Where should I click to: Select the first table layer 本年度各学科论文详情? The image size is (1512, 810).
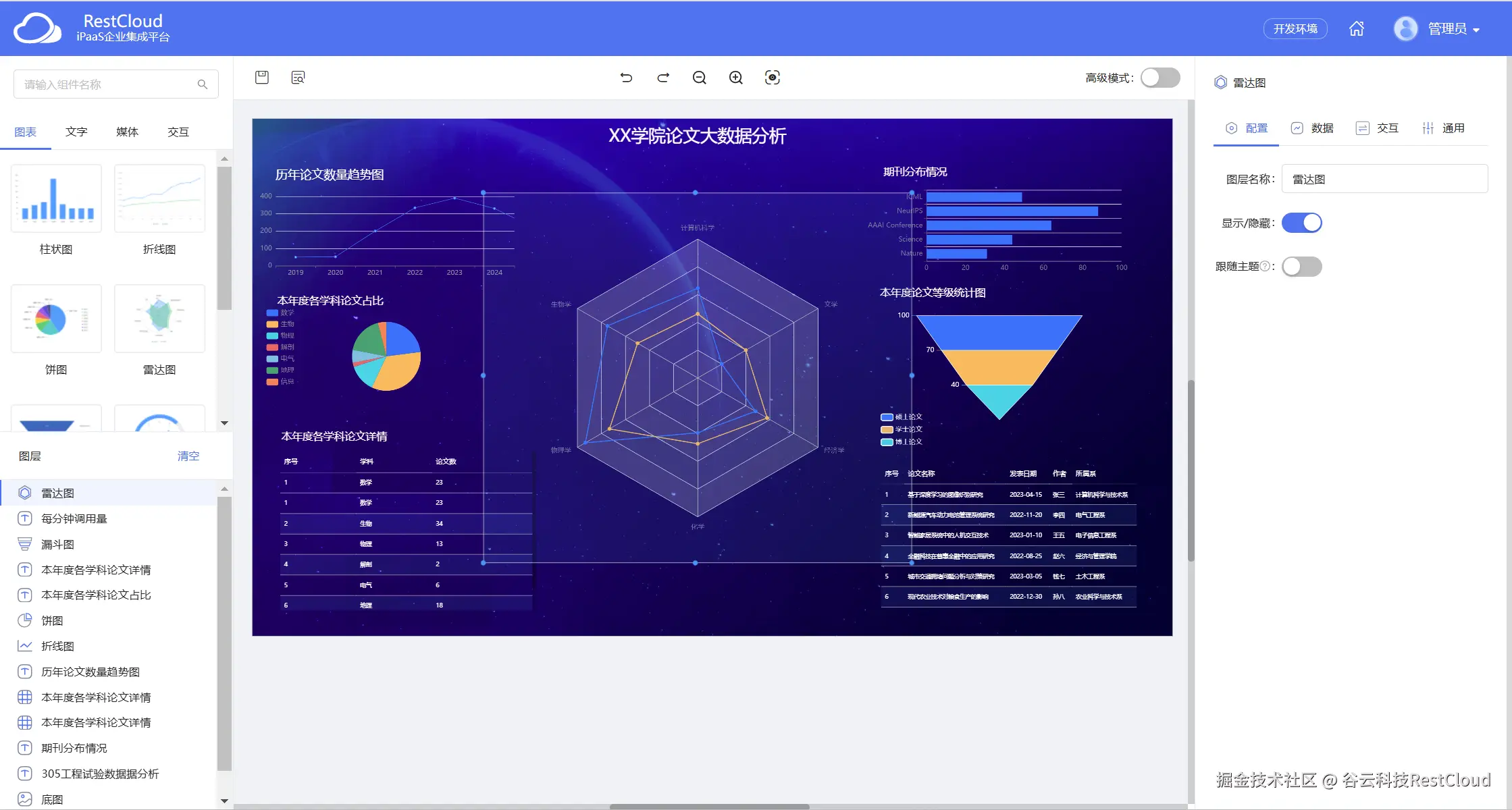pyautogui.click(x=108, y=697)
